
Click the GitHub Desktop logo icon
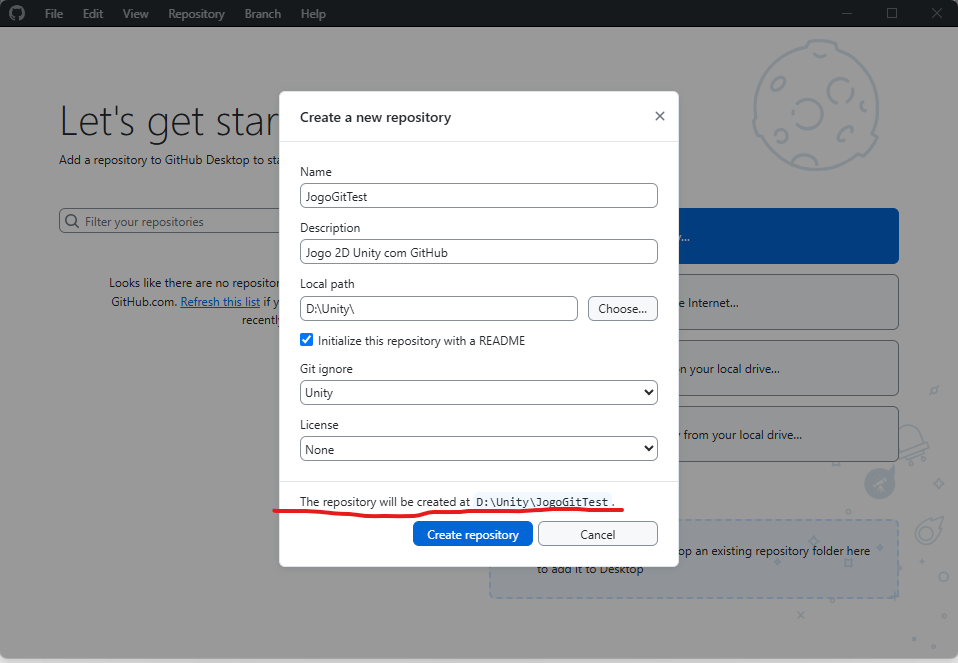(x=17, y=14)
